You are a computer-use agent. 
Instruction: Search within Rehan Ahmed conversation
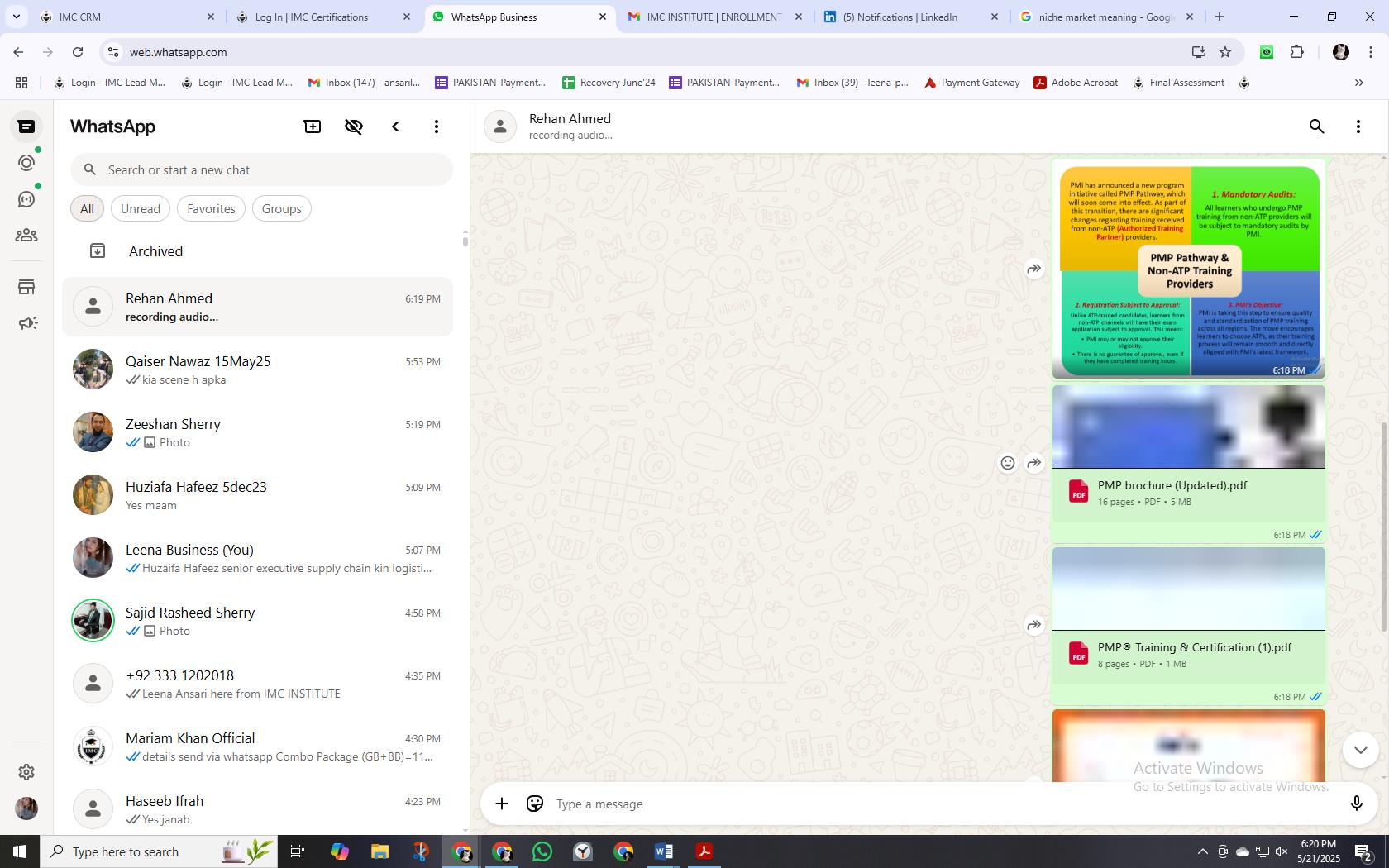coord(1317,126)
